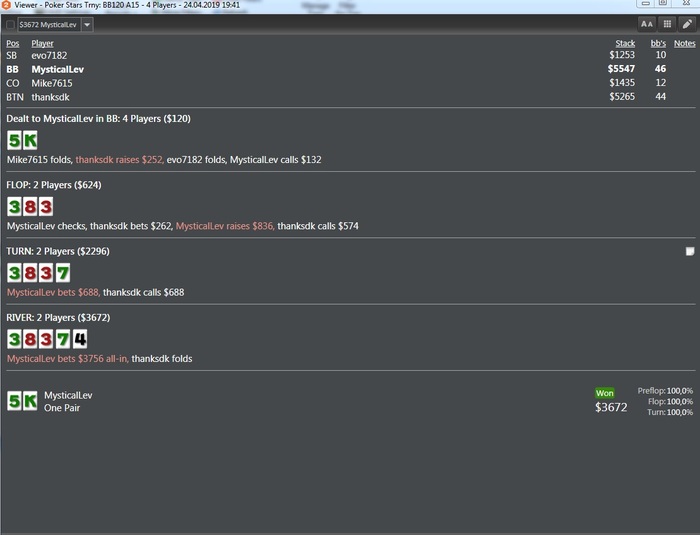Click the green Won badge
This screenshot has height=535, width=700.
click(x=604, y=393)
